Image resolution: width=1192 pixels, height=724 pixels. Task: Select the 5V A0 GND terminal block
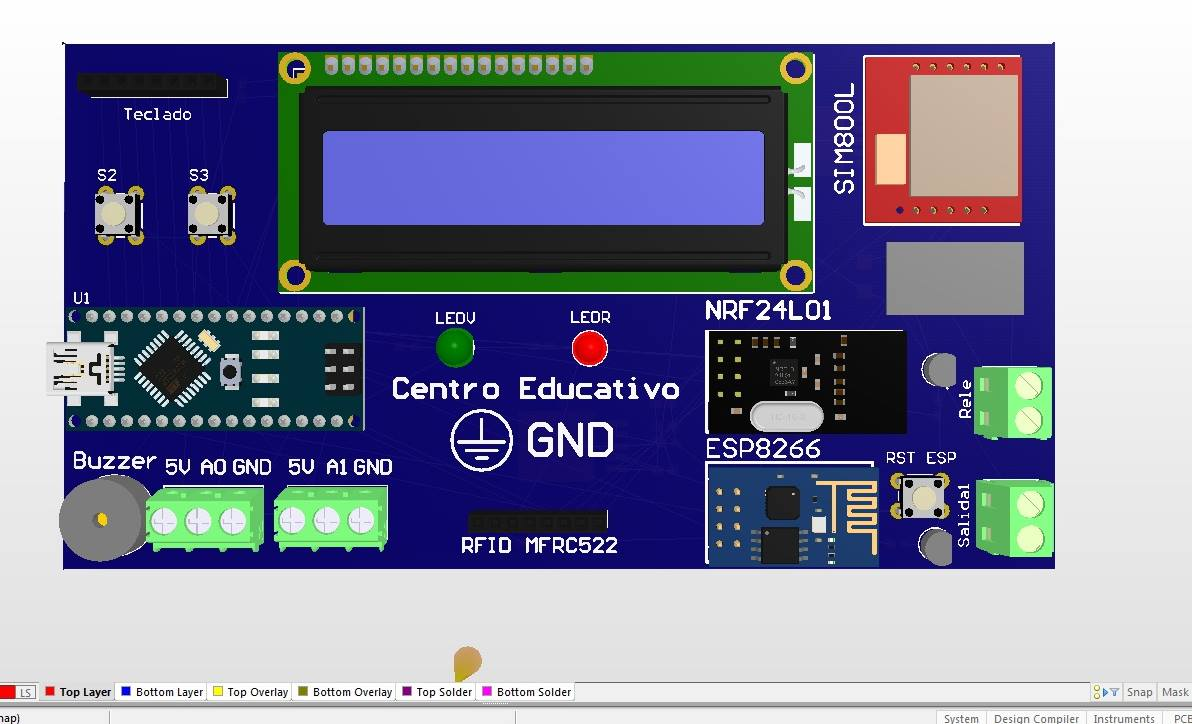coord(204,519)
